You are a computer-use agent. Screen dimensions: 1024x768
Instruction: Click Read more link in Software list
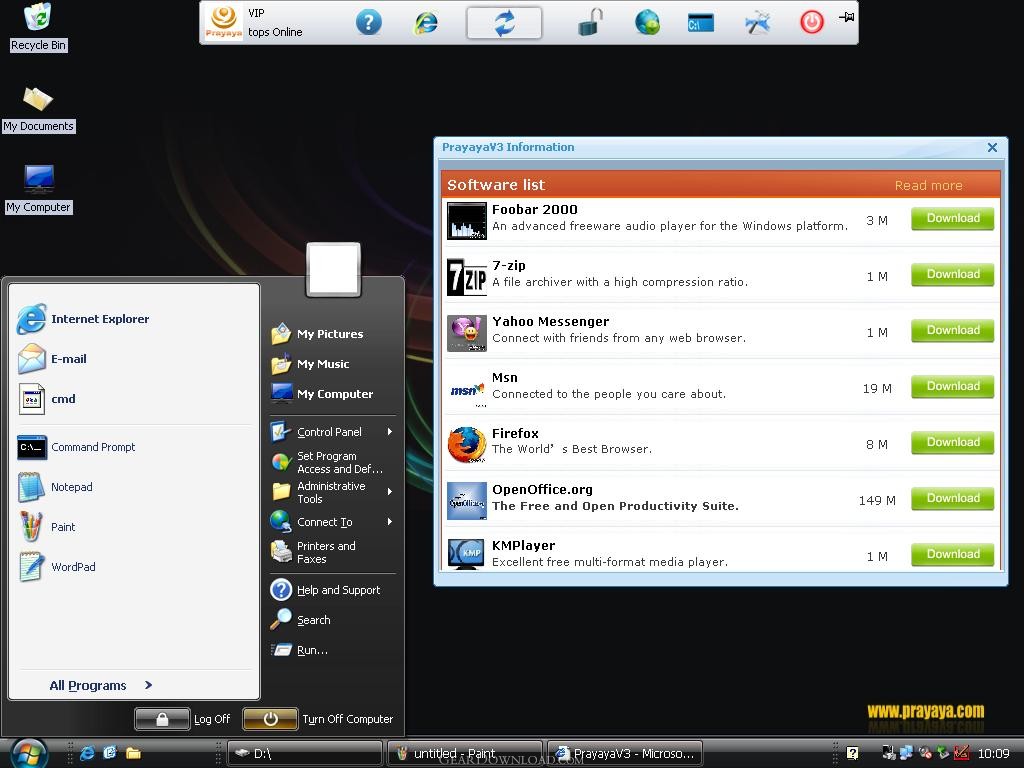(928, 185)
